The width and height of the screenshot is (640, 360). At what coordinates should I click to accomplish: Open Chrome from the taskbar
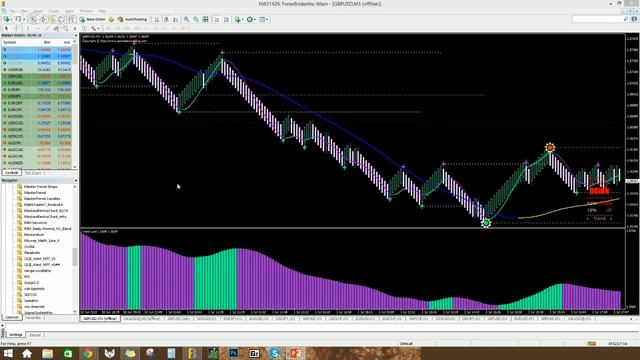pos(88,353)
